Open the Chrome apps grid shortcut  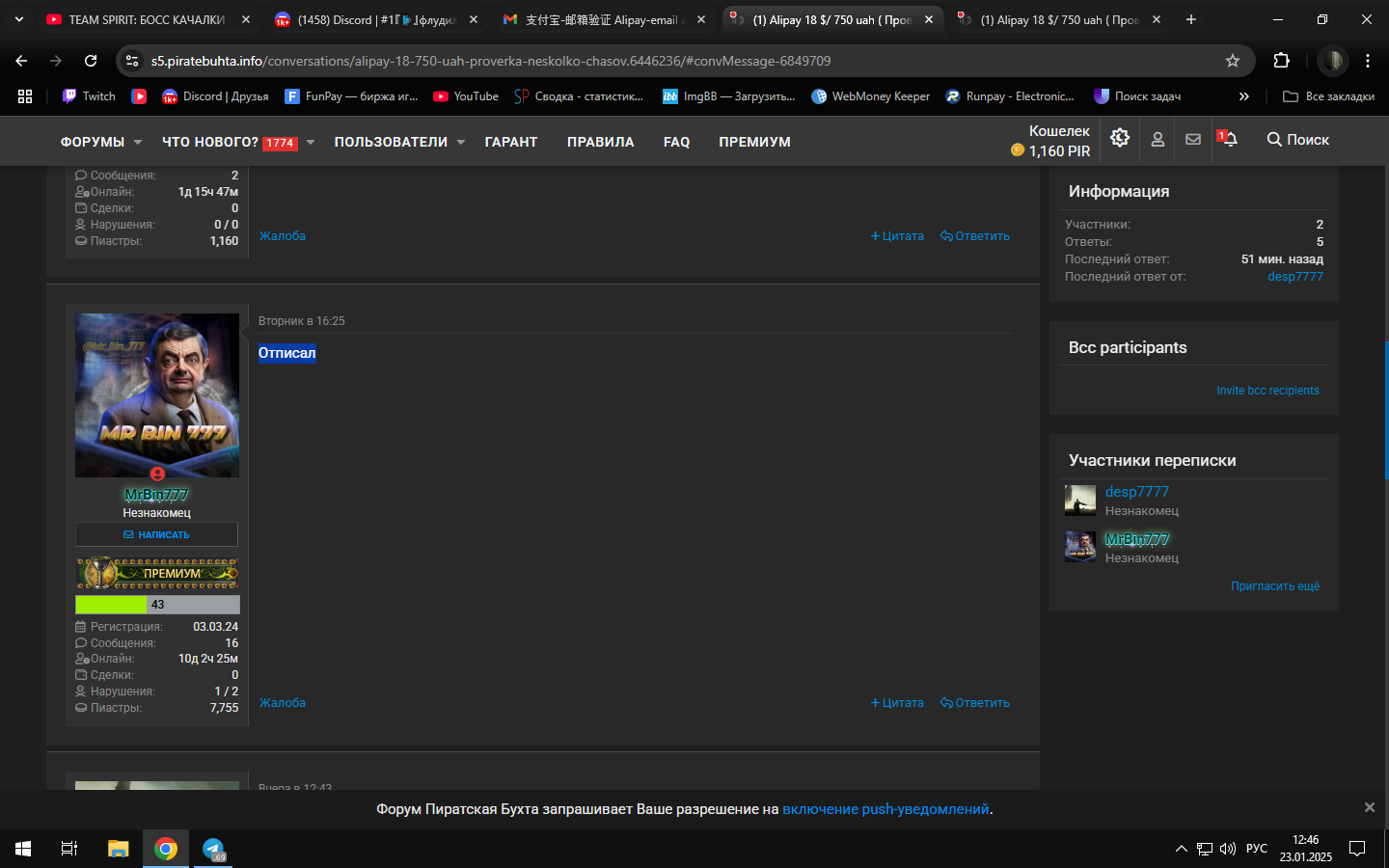(x=25, y=96)
